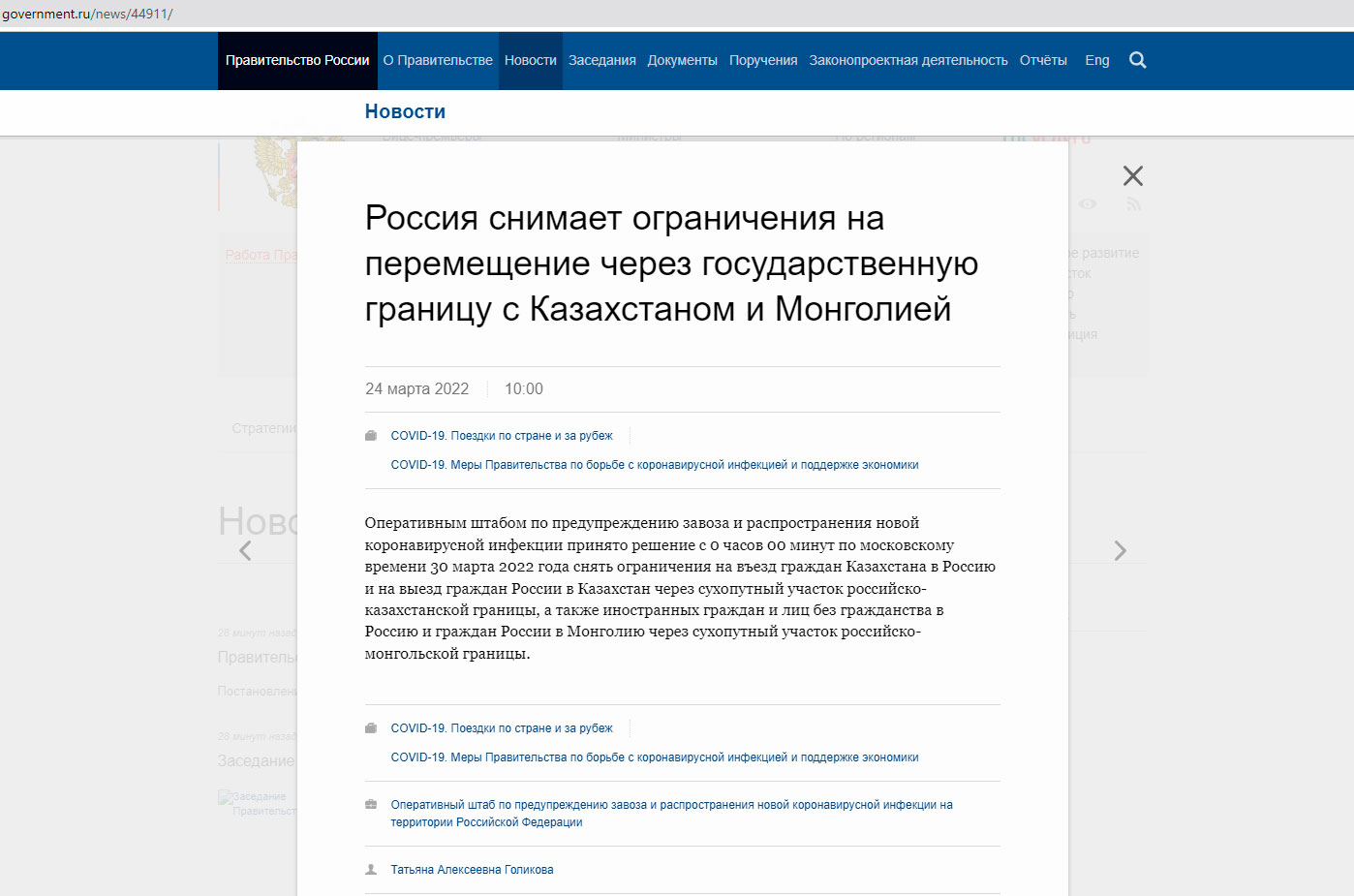
Task: Click the folder icon beside top COVID-19 tags
Action: coord(371,436)
